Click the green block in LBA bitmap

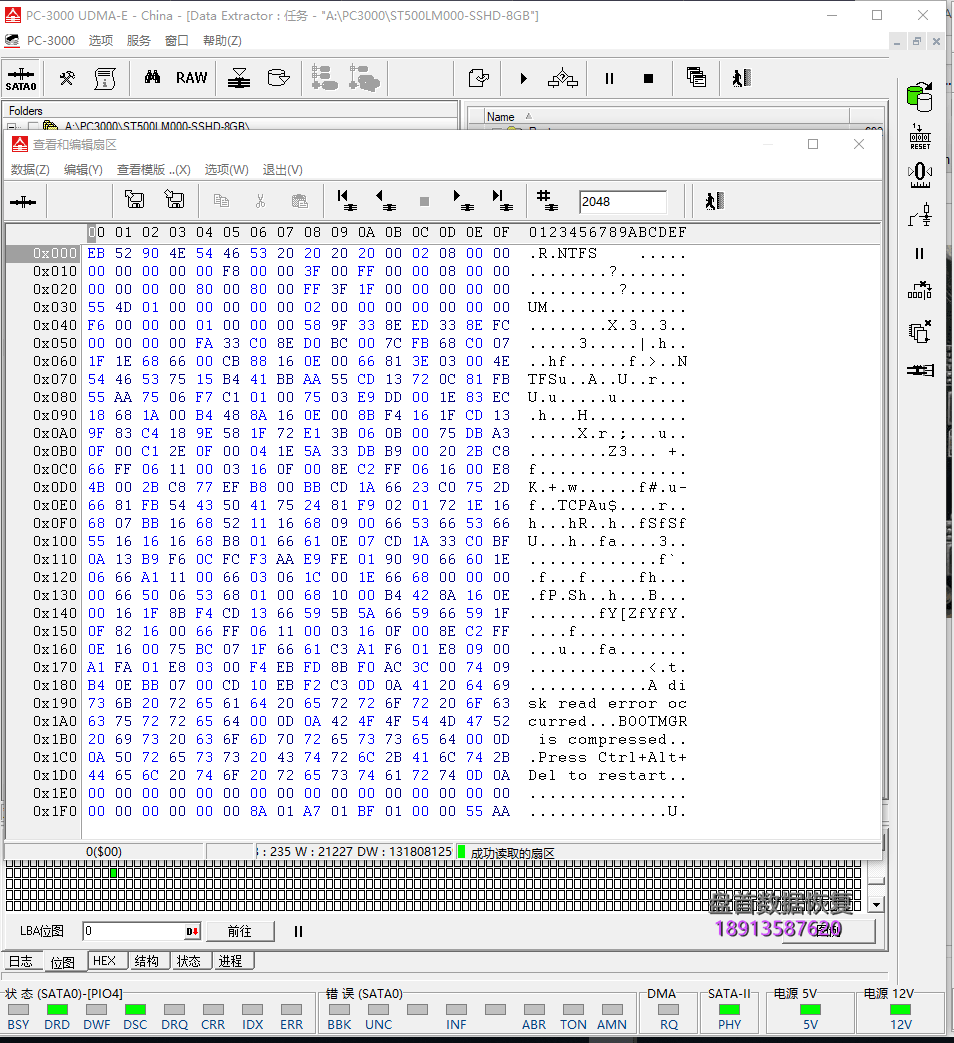coord(114,873)
